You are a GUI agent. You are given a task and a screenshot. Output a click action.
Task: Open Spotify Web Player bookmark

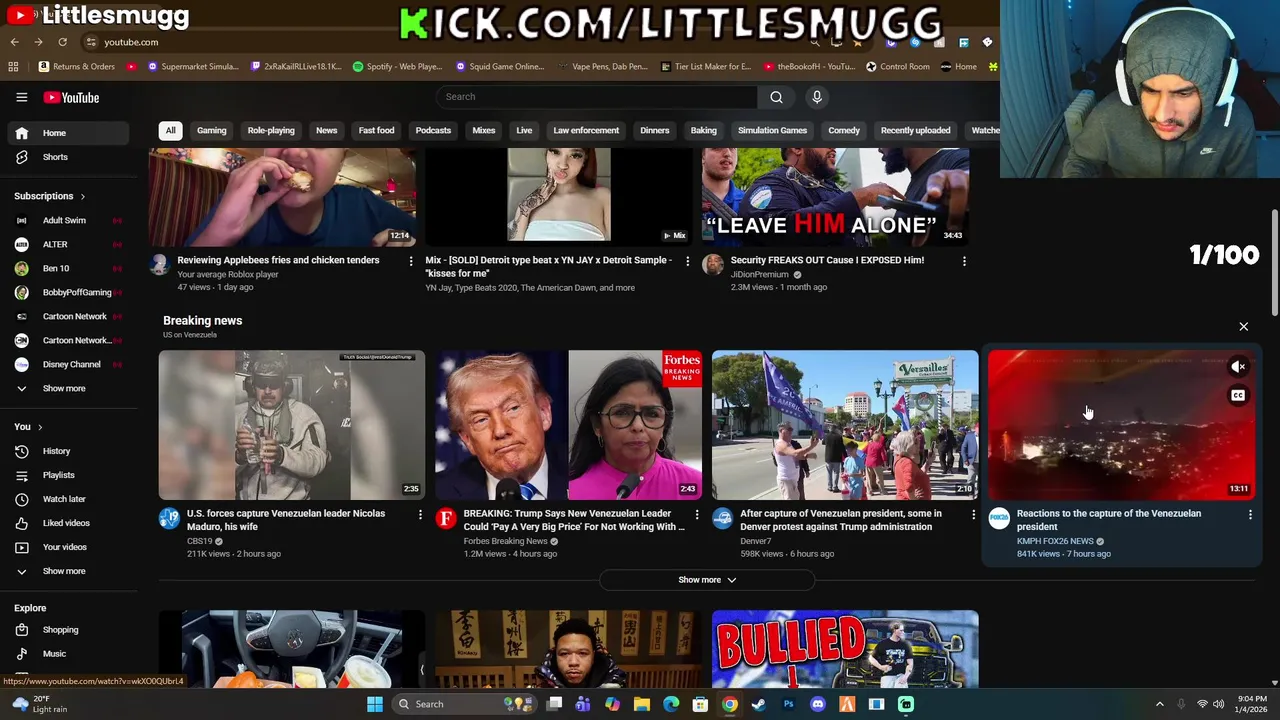pyautogui.click(x=398, y=67)
